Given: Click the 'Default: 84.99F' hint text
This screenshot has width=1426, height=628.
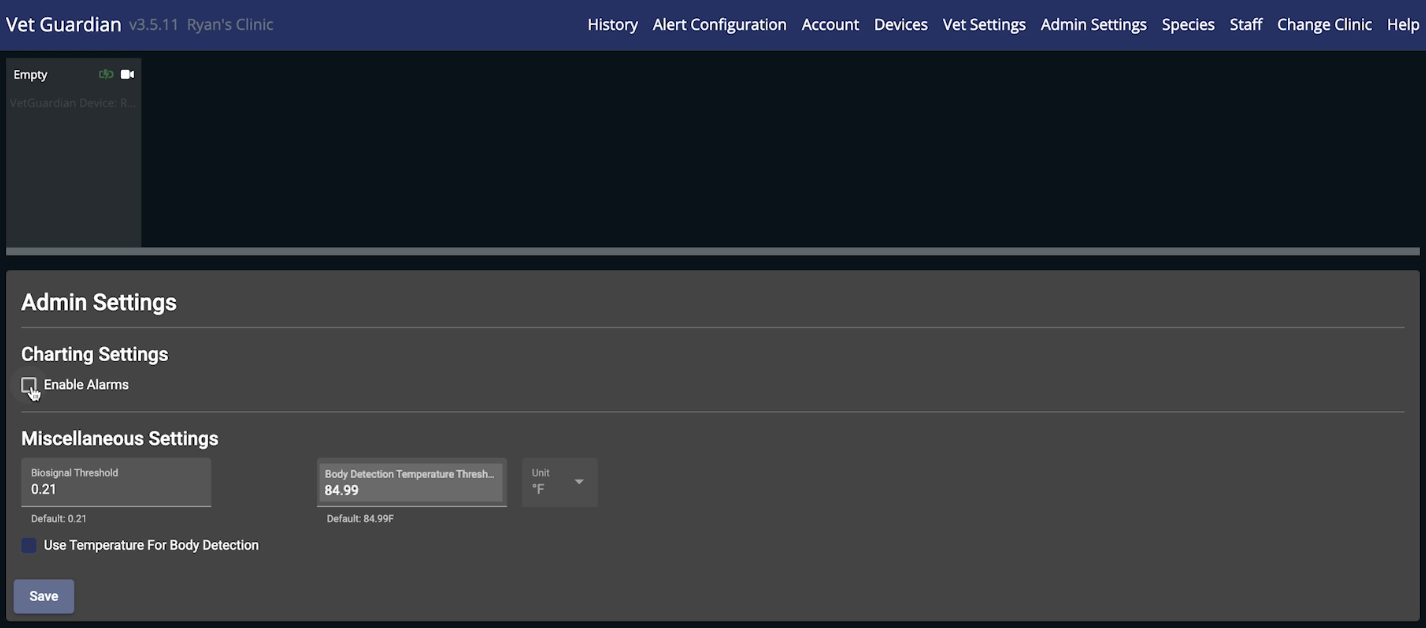Looking at the screenshot, I should (x=360, y=519).
